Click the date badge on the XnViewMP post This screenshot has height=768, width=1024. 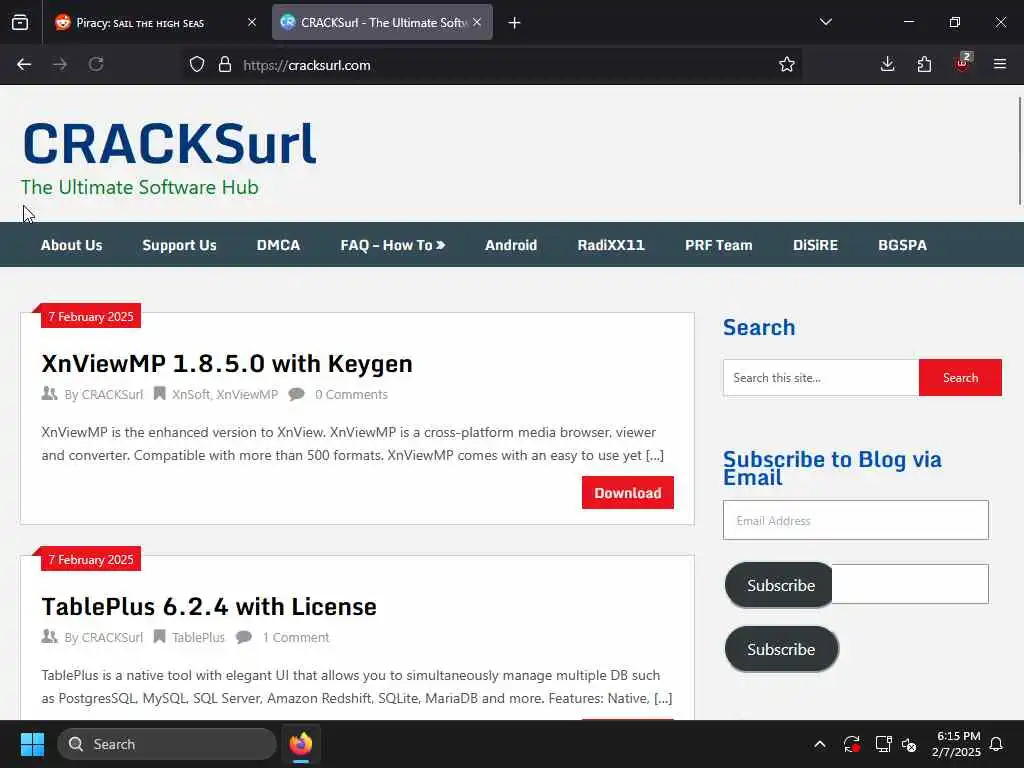(91, 317)
